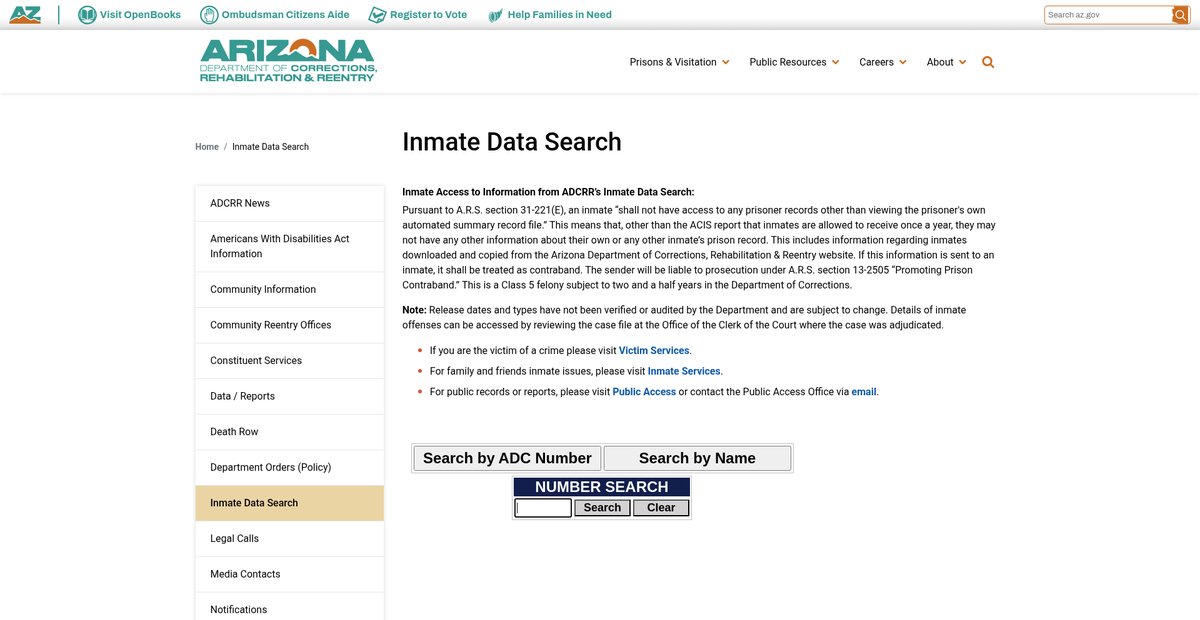Viewport: 1200px width, 620px height.
Task: Click the Ombudsman Citizens Aide icon
Action: pyautogui.click(x=208, y=15)
